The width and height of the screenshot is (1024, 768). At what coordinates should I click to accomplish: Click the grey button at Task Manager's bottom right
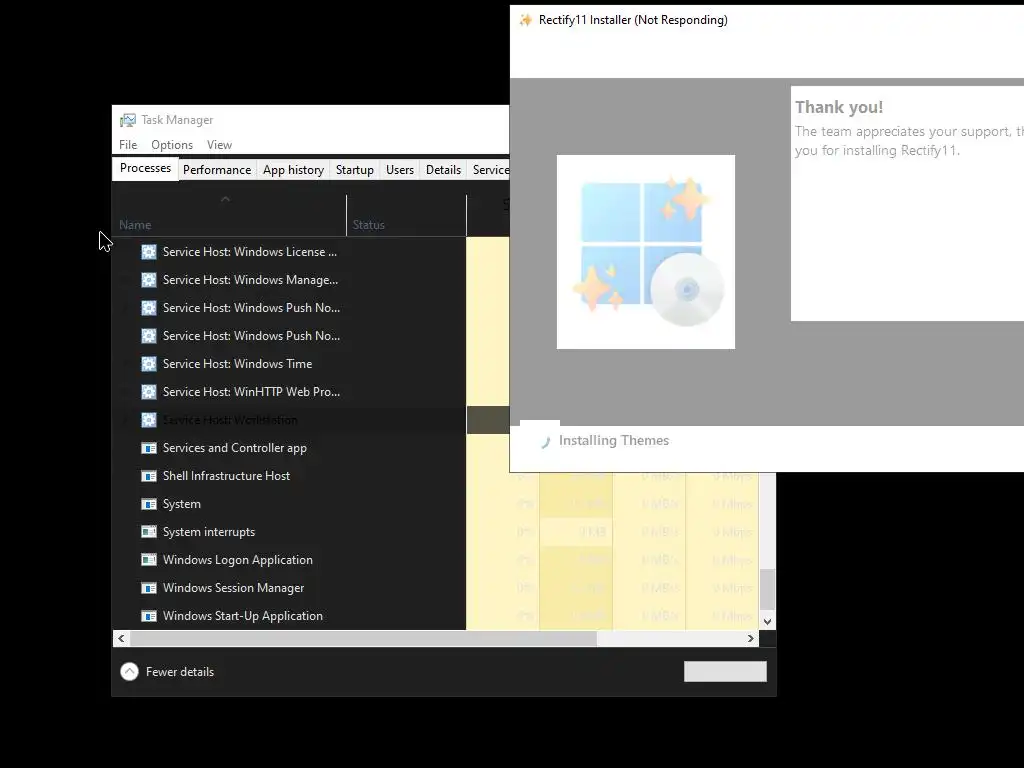725,671
